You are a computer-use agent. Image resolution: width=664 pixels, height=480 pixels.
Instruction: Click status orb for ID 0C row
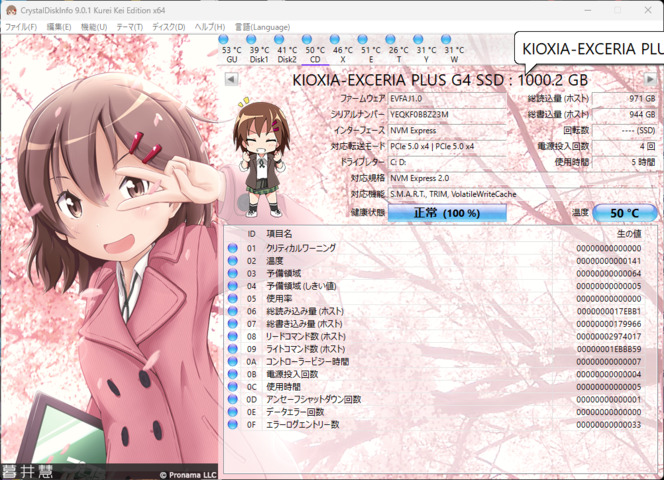point(232,387)
